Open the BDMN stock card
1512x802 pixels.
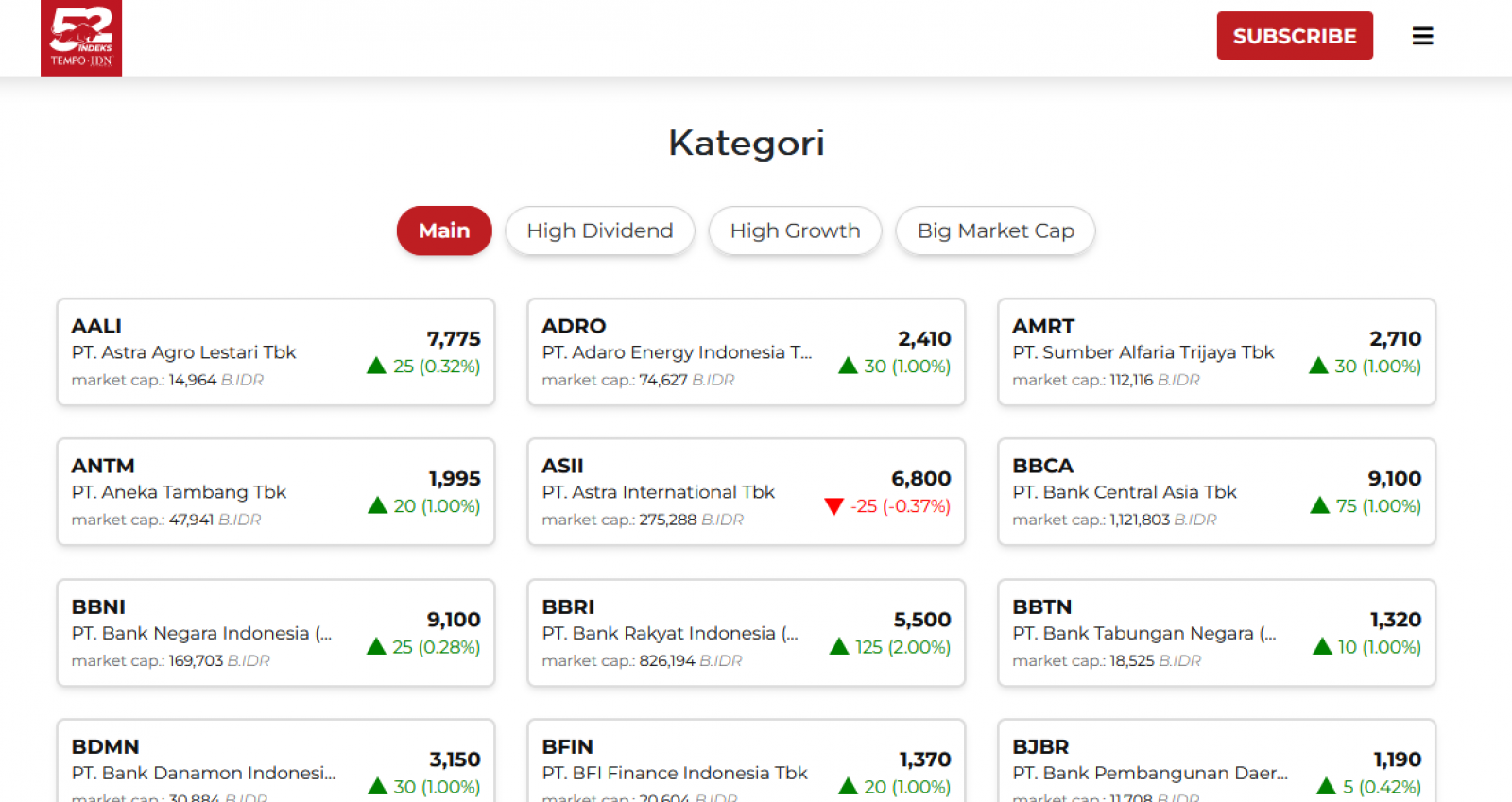coord(276,761)
